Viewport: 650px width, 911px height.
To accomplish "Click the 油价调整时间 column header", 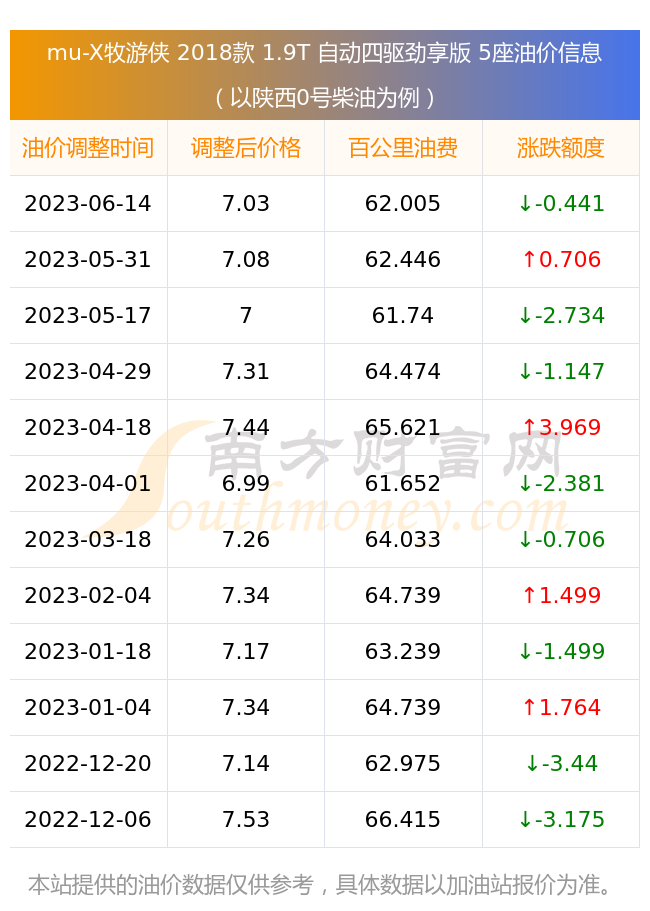I will point(88,148).
